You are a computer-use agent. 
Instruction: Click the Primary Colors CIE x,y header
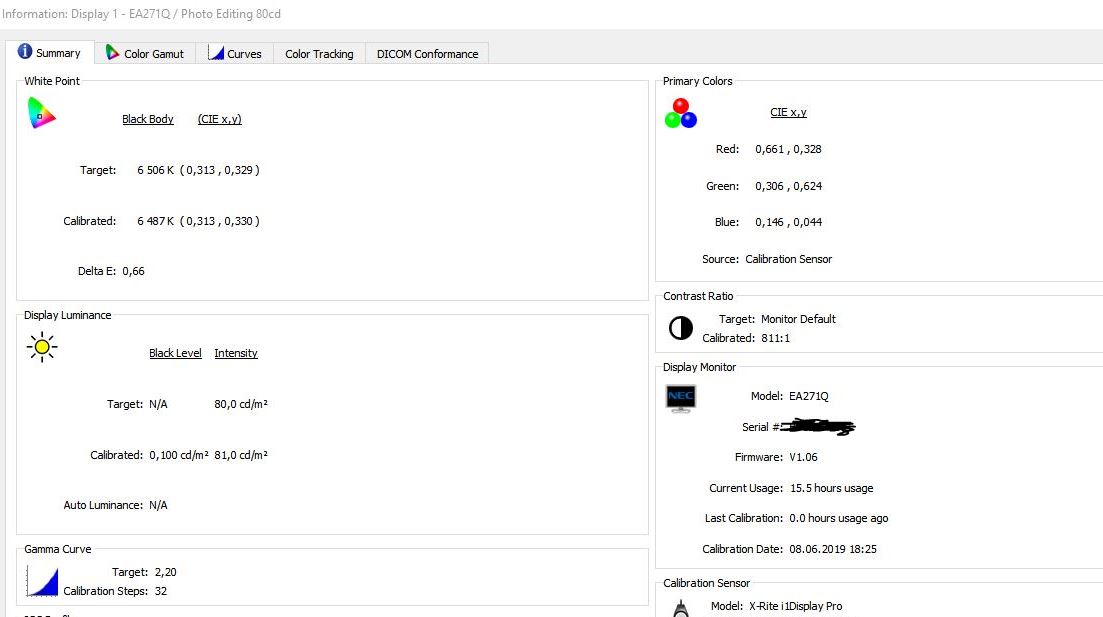pyautogui.click(x=788, y=112)
